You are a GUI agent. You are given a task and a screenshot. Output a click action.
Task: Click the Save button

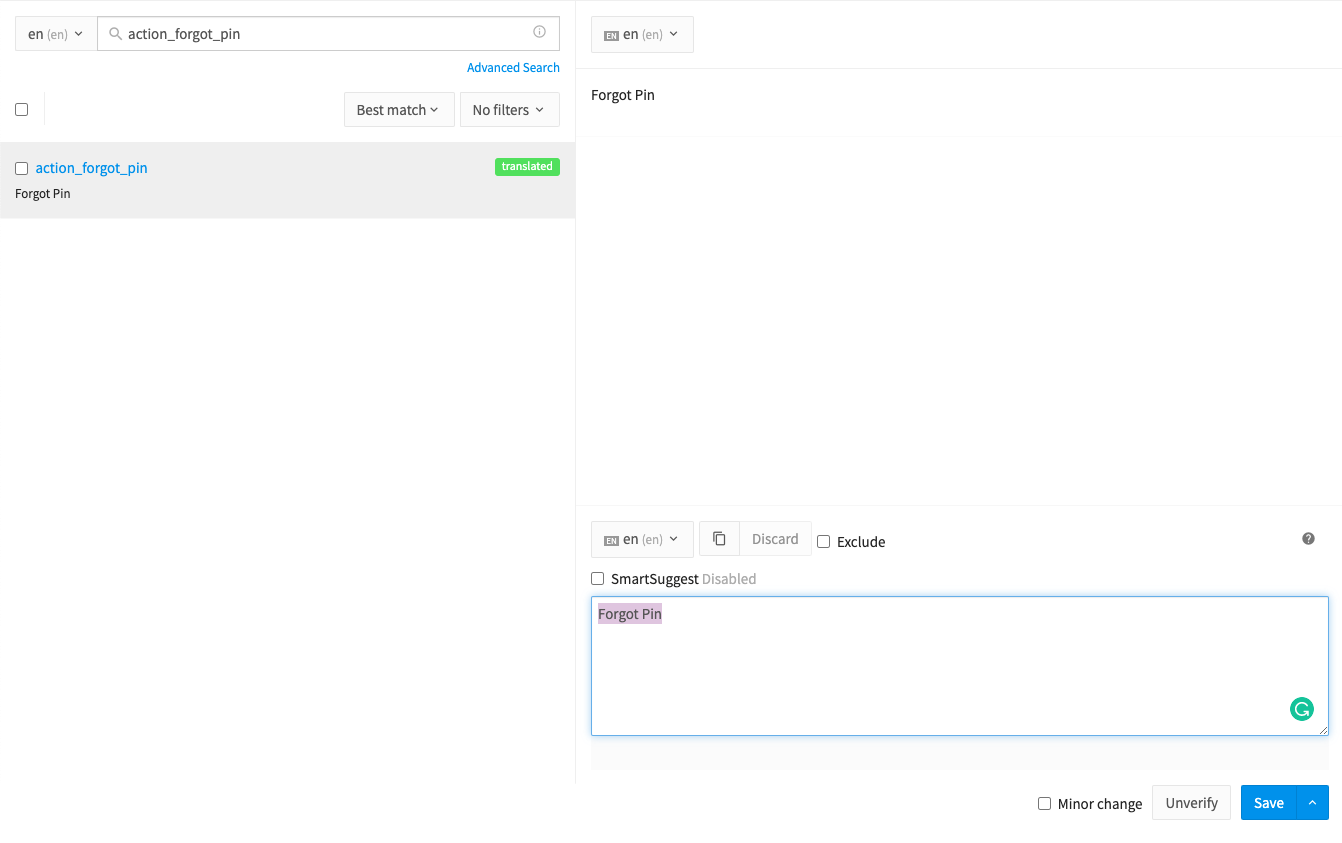click(x=1268, y=803)
